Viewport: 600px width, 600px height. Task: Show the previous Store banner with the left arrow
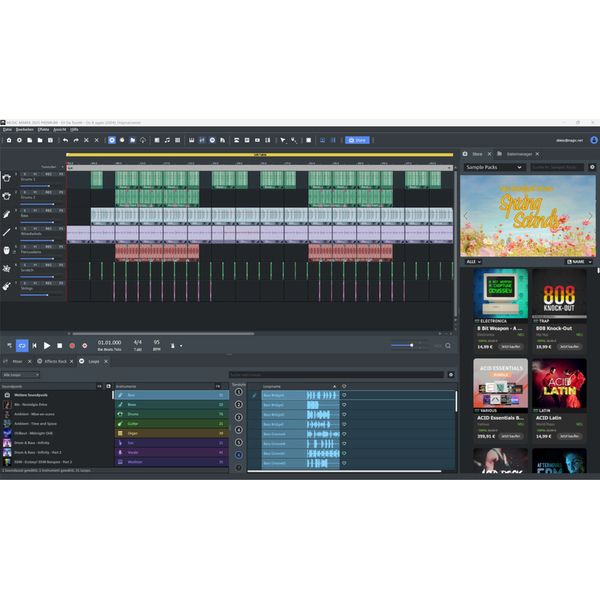[466, 216]
